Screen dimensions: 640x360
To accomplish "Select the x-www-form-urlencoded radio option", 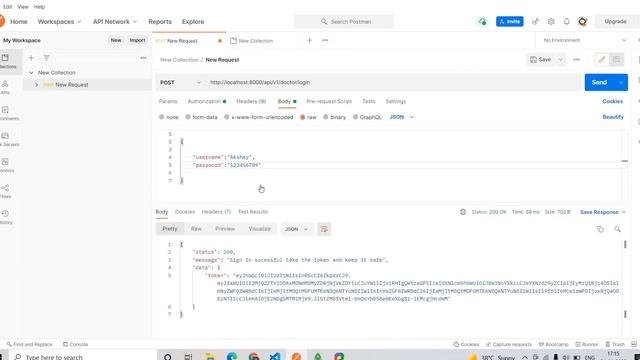I will [227, 117].
